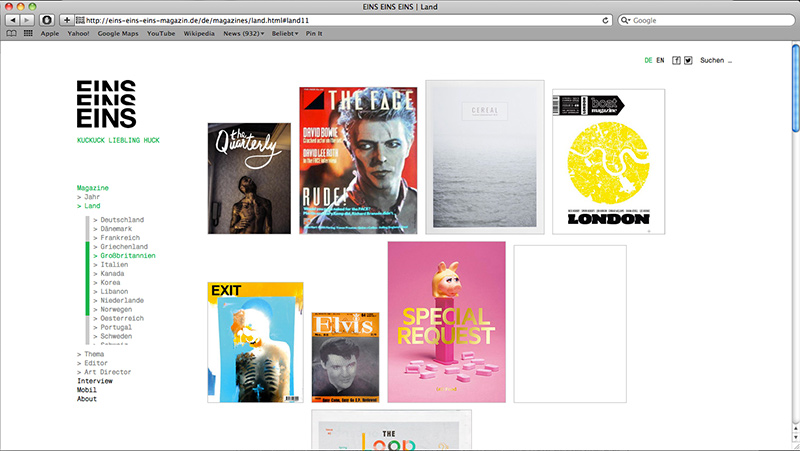Select Libanon in the country list
The image size is (800, 451).
[x=111, y=291]
